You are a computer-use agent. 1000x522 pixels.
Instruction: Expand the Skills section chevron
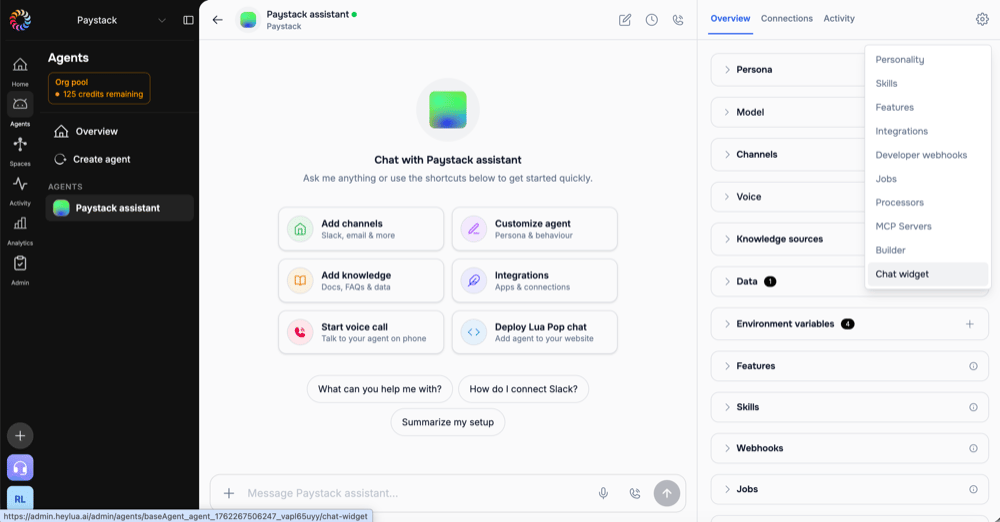click(727, 407)
